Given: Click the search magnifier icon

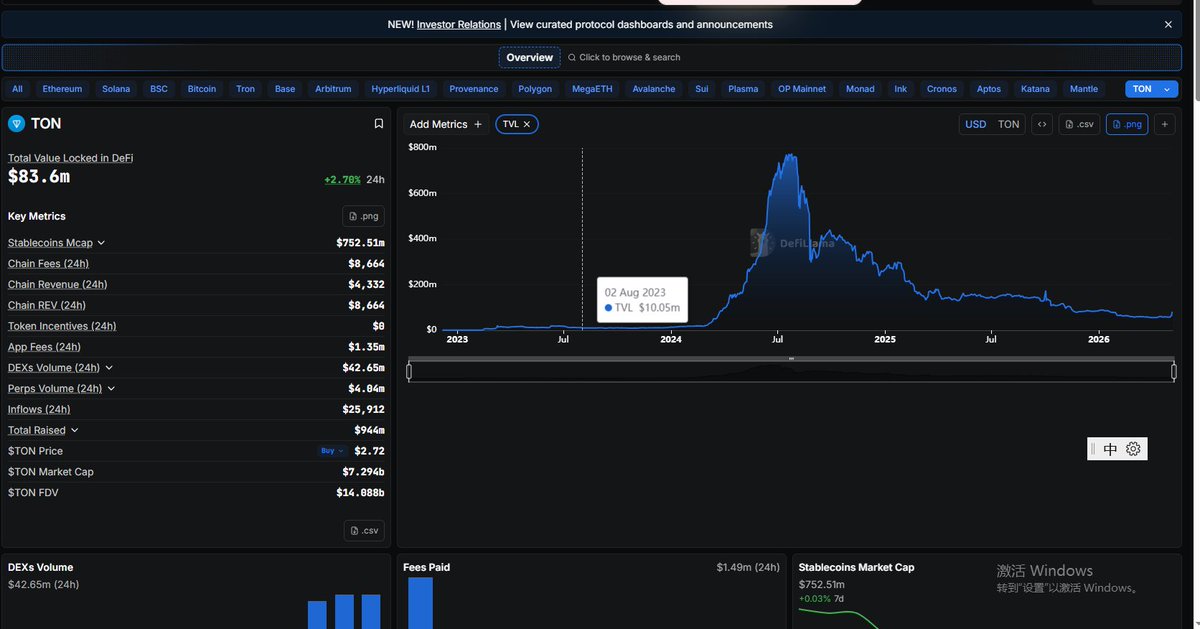Looking at the screenshot, I should tap(571, 57).
